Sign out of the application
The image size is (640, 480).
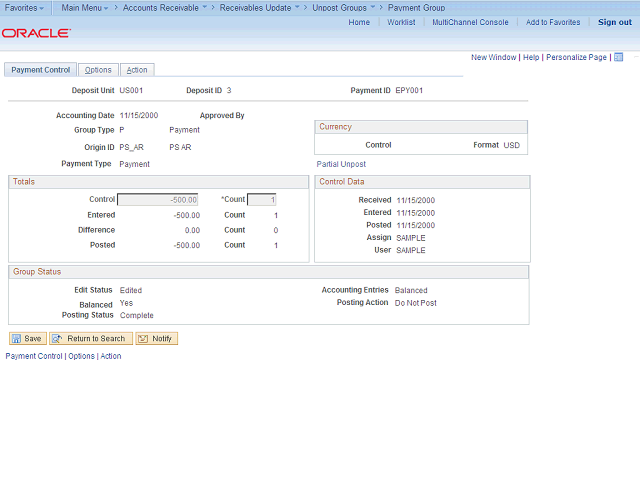click(x=614, y=22)
